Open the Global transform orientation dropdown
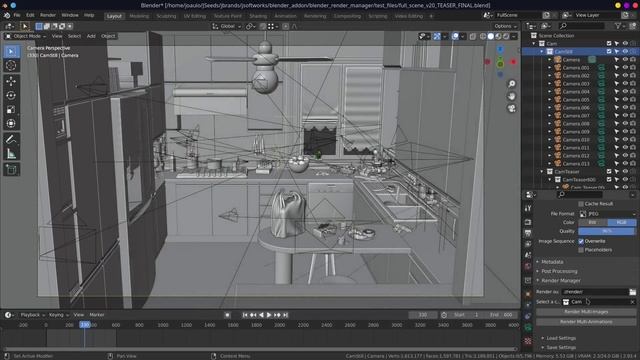 [x=227, y=26]
